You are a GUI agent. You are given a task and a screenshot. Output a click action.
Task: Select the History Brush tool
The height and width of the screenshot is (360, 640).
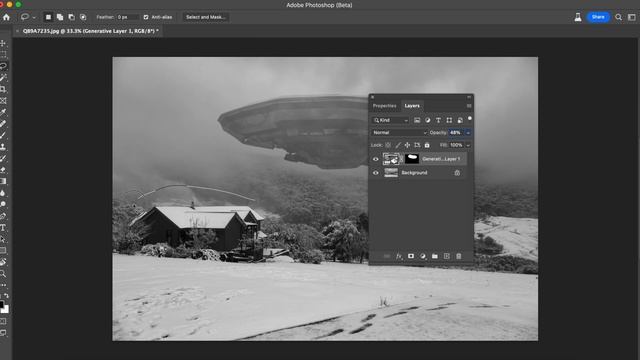pos(3,158)
